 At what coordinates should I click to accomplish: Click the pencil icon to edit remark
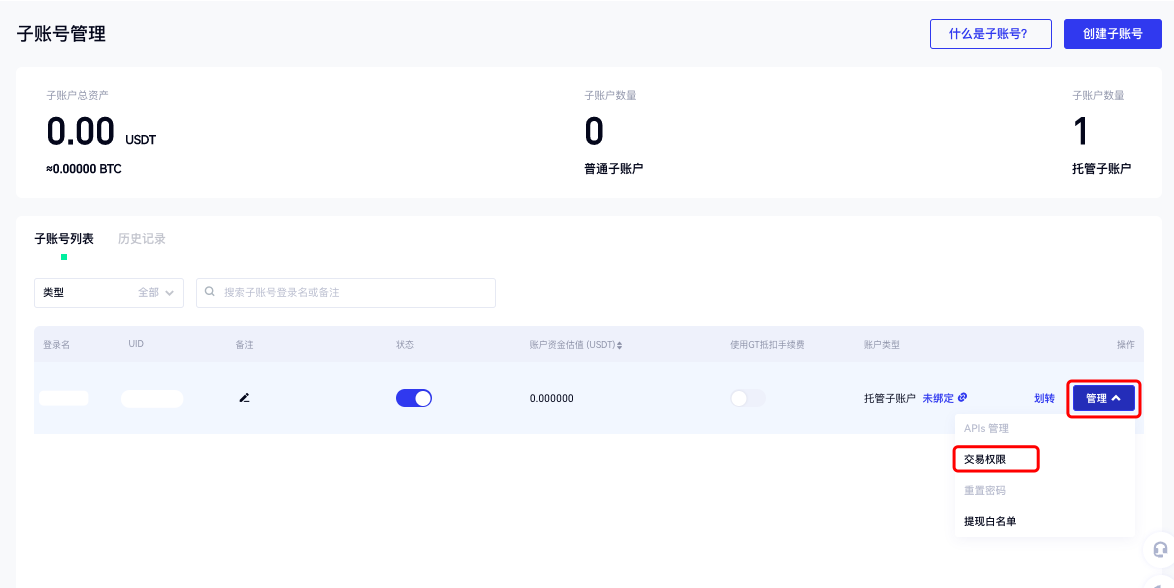[244, 398]
